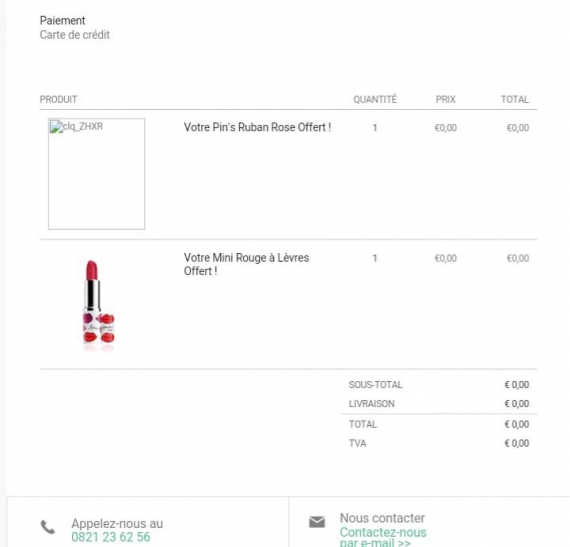Click the Nous contacter heading
The width and height of the screenshot is (570, 547).
click(382, 518)
